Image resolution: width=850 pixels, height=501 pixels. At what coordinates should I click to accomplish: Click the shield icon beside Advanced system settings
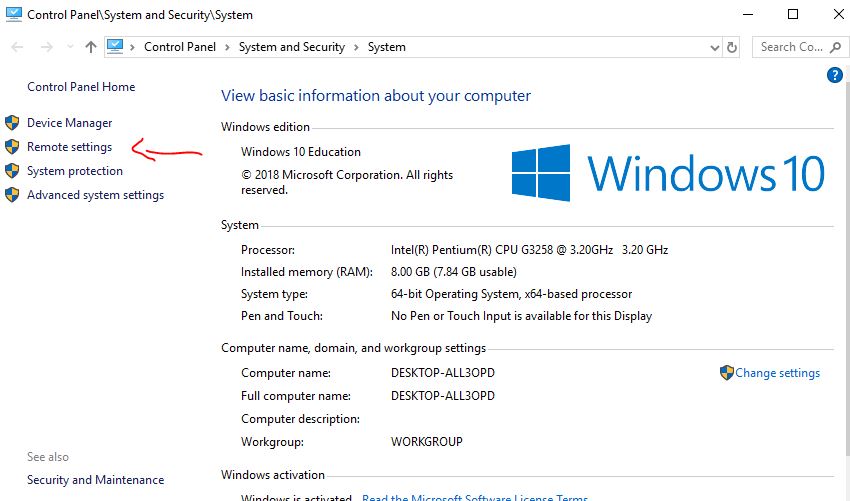[12, 195]
